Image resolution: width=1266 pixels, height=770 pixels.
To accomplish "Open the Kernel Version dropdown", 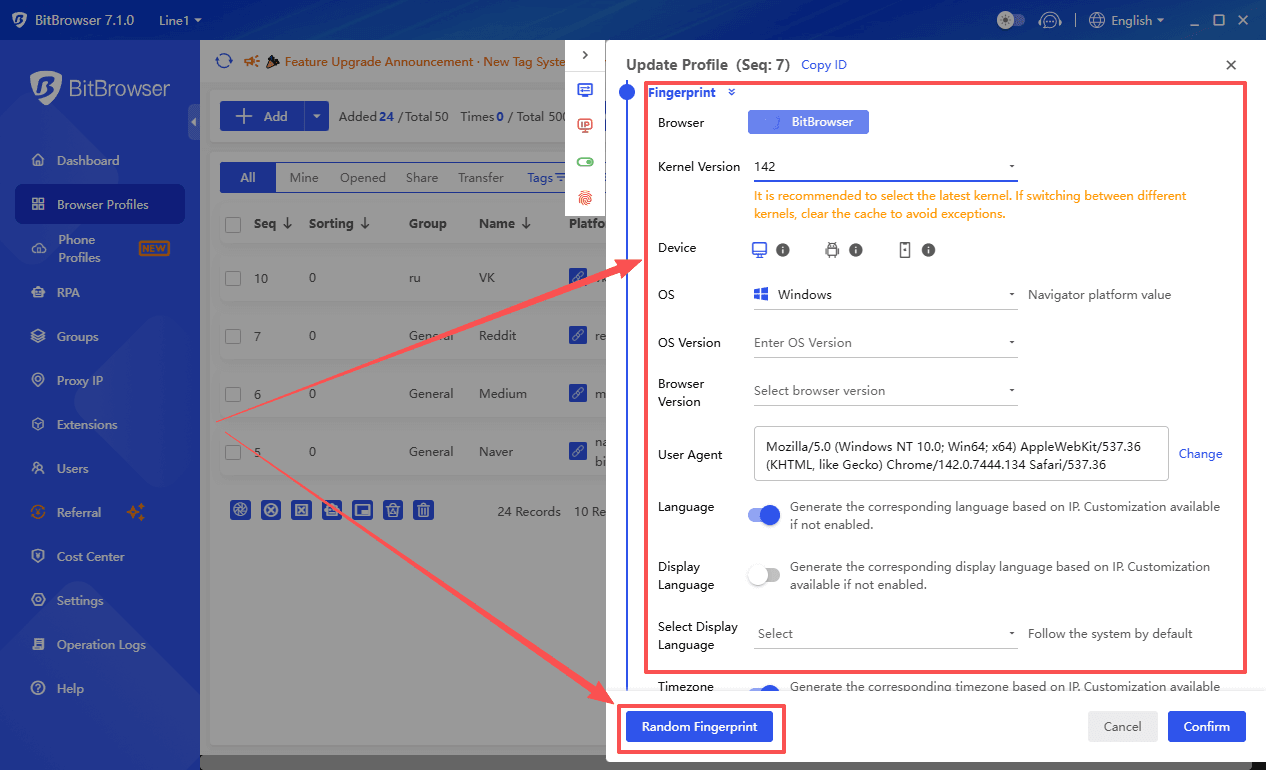I will (885, 167).
